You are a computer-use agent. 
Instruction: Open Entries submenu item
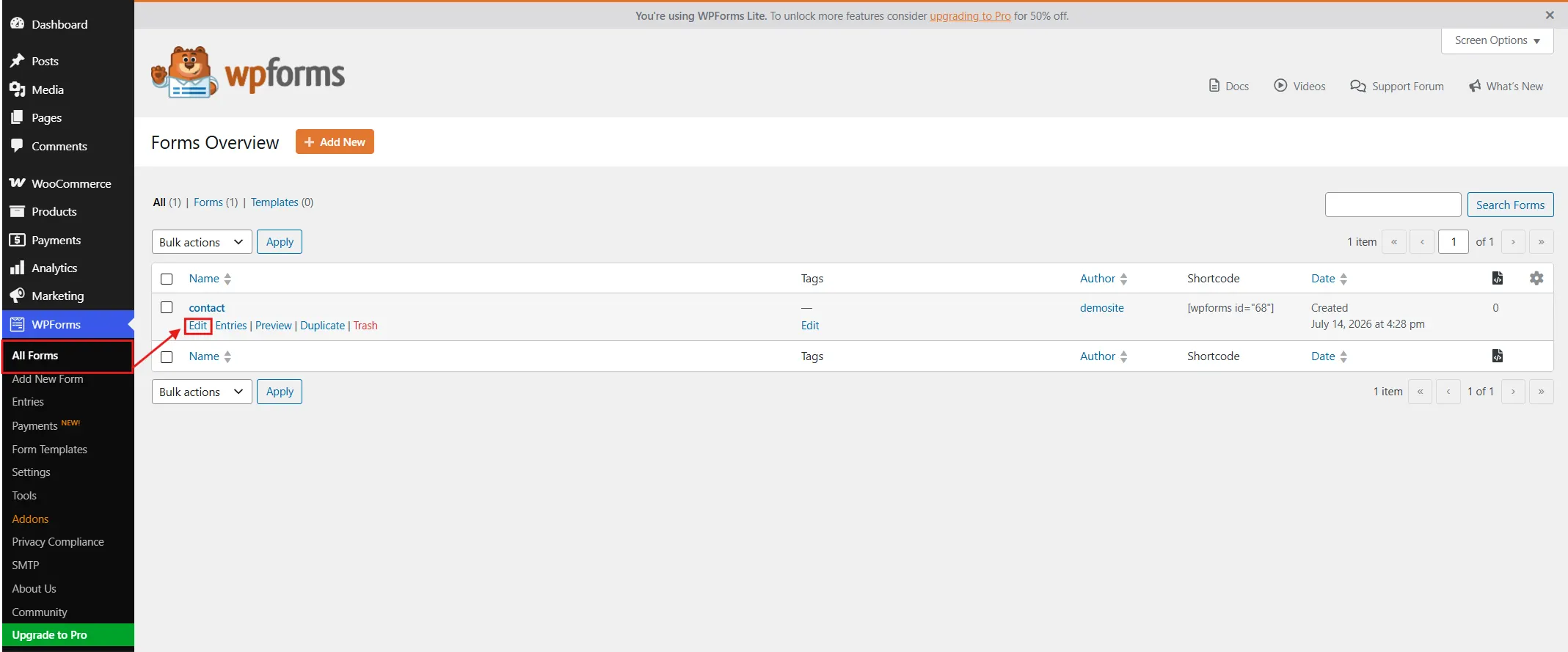coord(28,402)
